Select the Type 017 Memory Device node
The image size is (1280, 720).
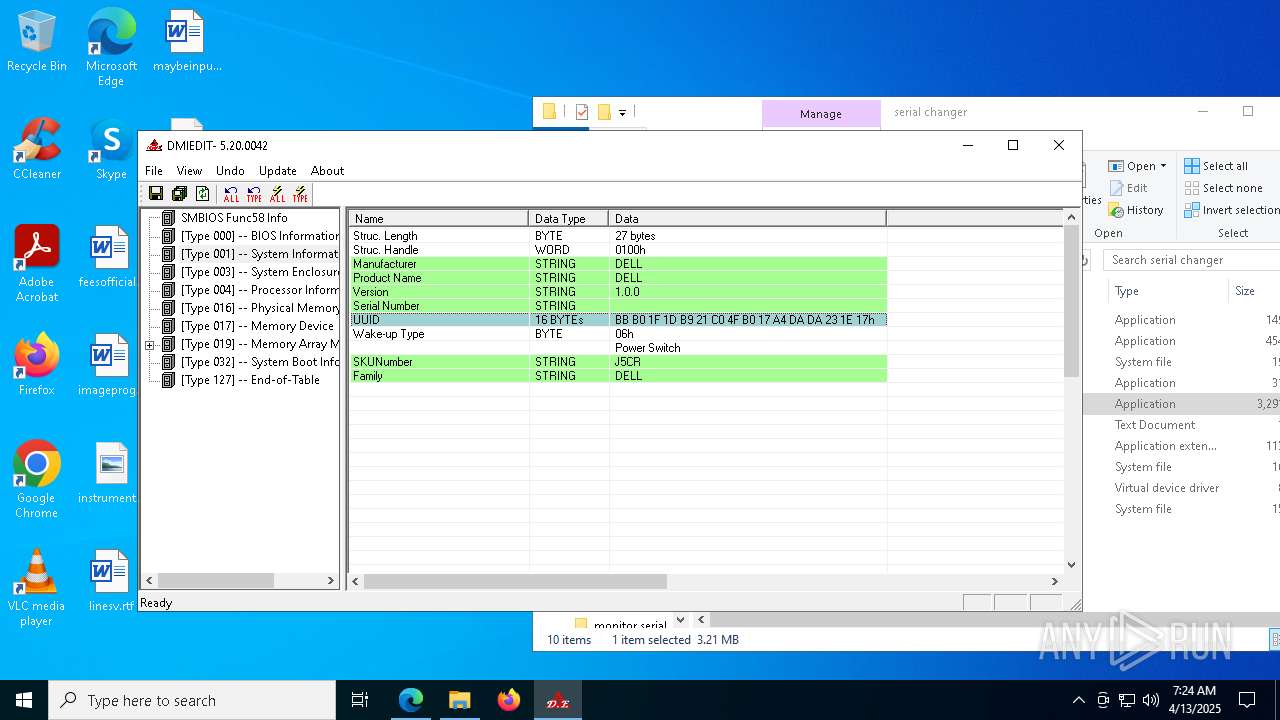[257, 326]
